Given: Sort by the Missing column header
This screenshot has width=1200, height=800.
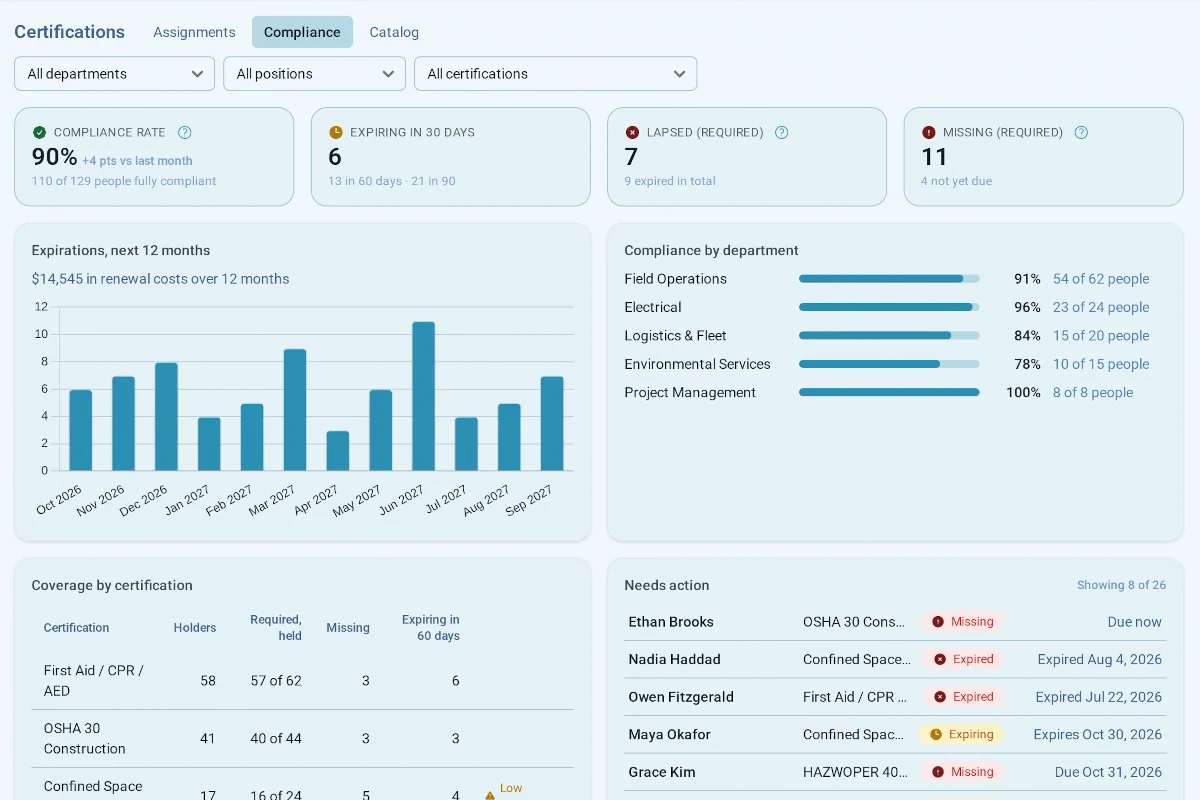Looking at the screenshot, I should [x=348, y=628].
